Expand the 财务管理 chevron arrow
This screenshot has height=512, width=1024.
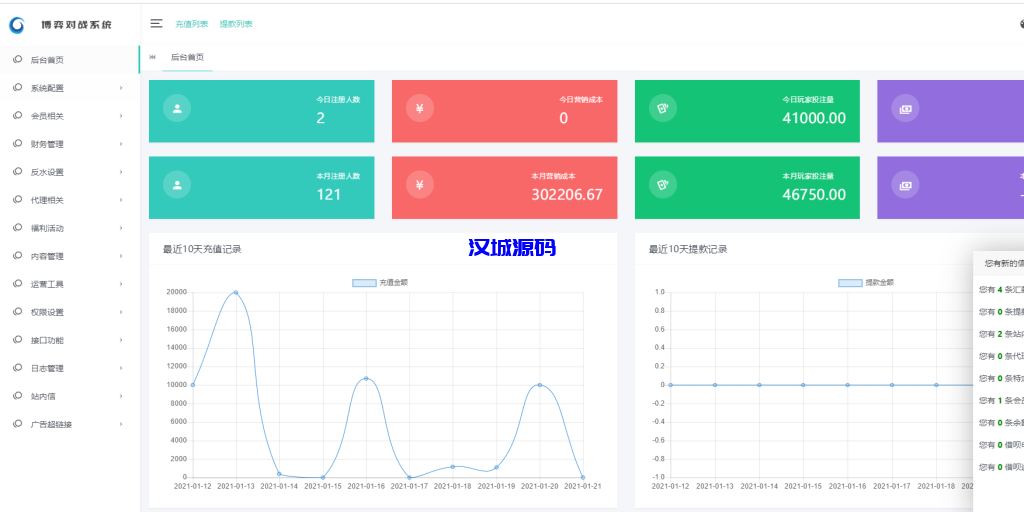click(x=121, y=144)
